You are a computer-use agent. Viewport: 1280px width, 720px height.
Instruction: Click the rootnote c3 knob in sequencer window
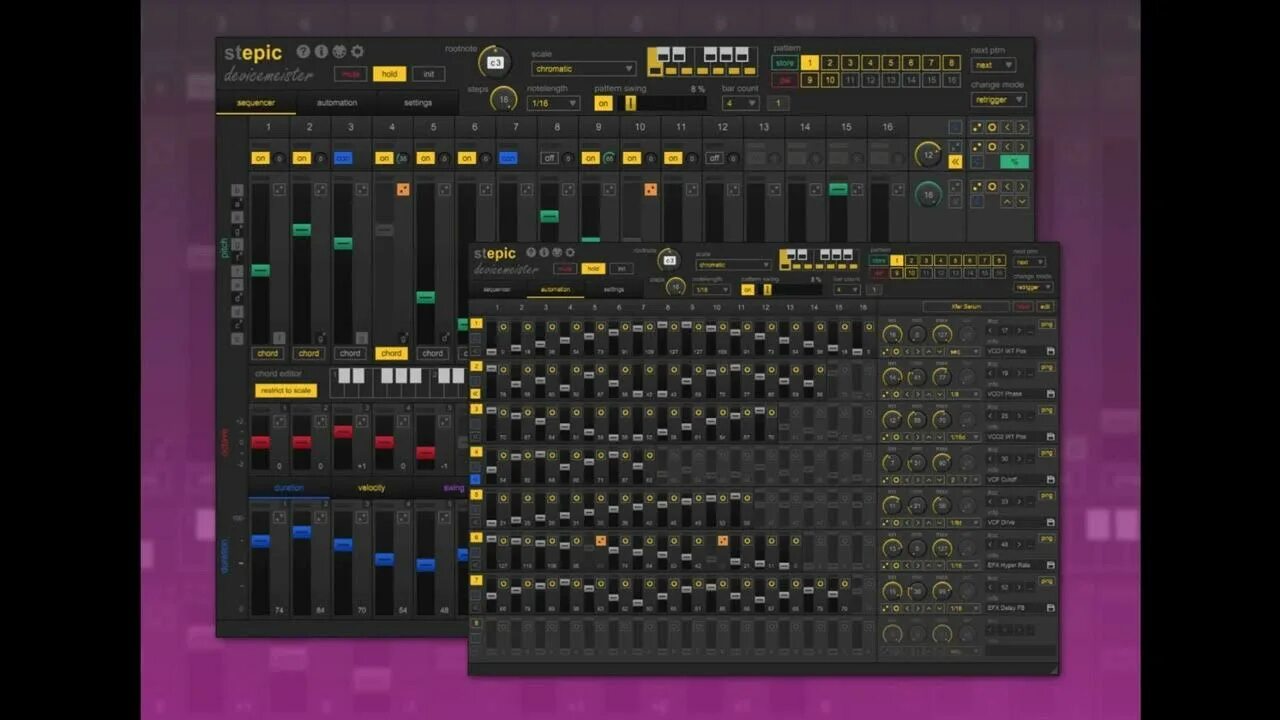click(x=494, y=62)
